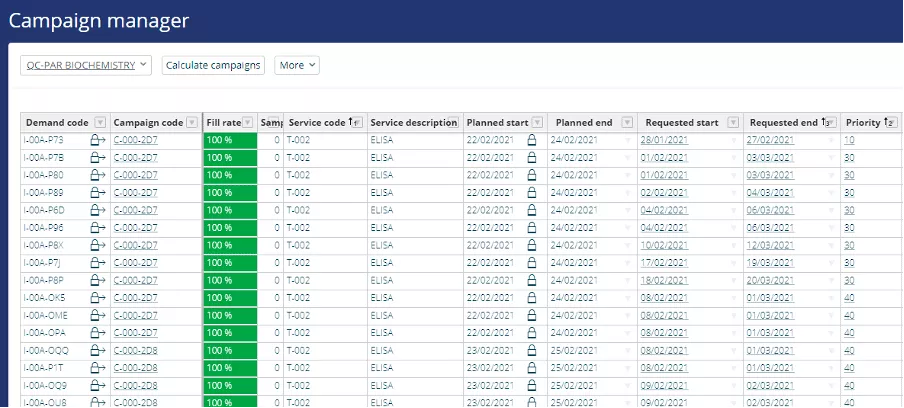Toggle planned start padlock in I-00A-P7J row
Viewport: 904px width, 408px height.
pos(532,263)
